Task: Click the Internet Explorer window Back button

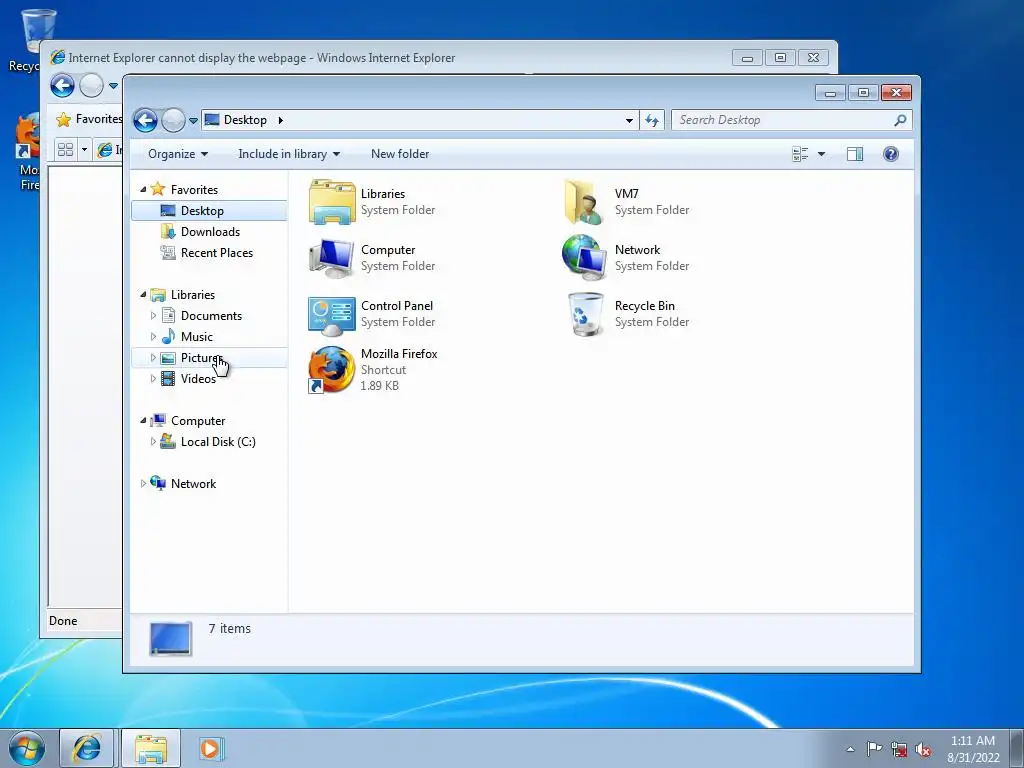Action: click(63, 86)
